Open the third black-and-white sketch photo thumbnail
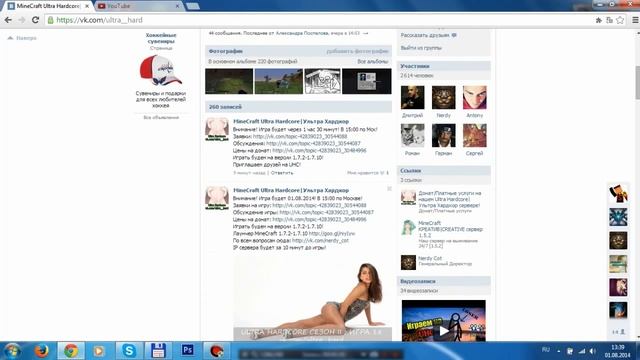This screenshot has height=360, width=640. click(x=322, y=81)
